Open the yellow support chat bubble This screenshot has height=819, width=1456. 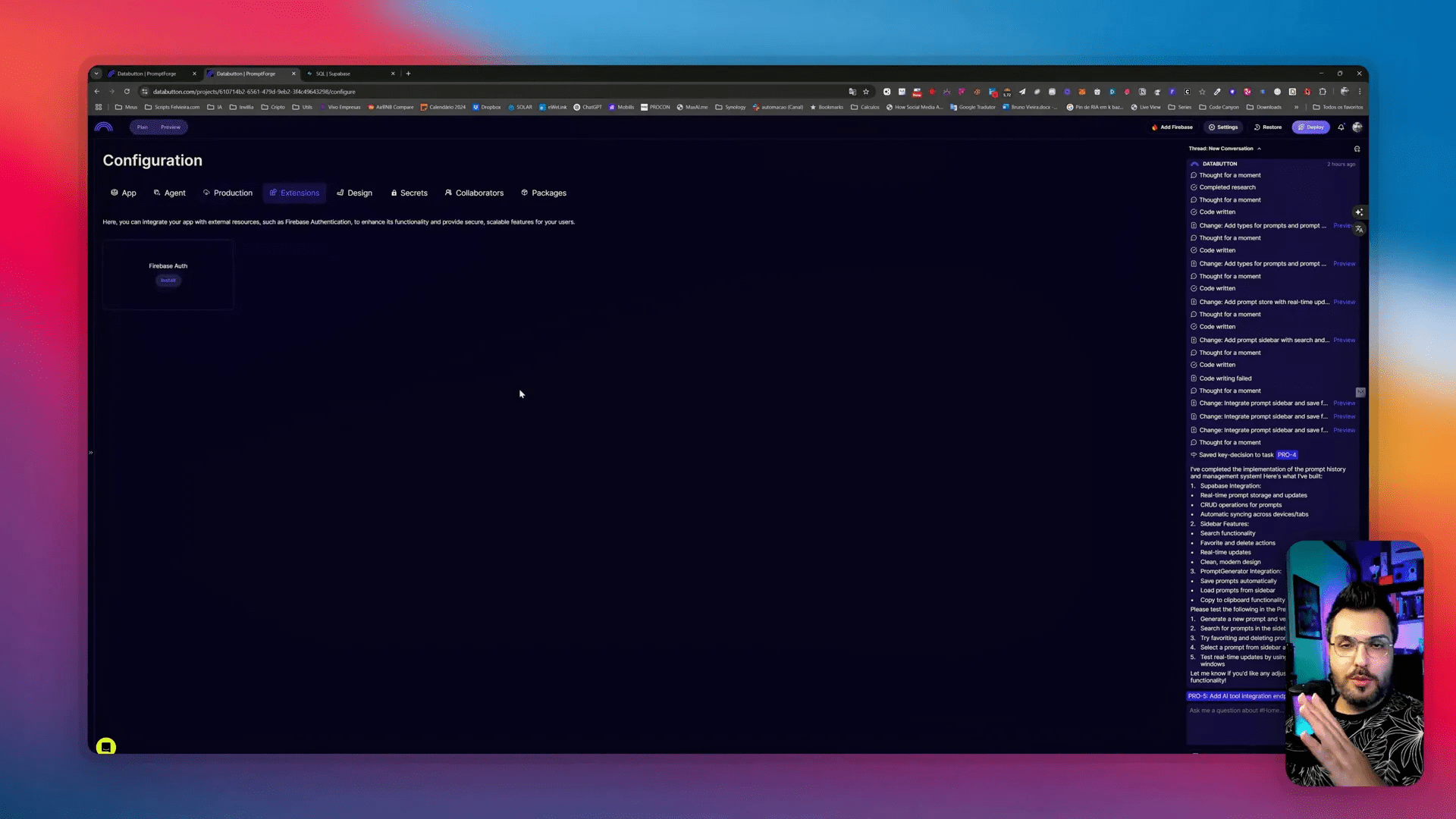coord(106,747)
